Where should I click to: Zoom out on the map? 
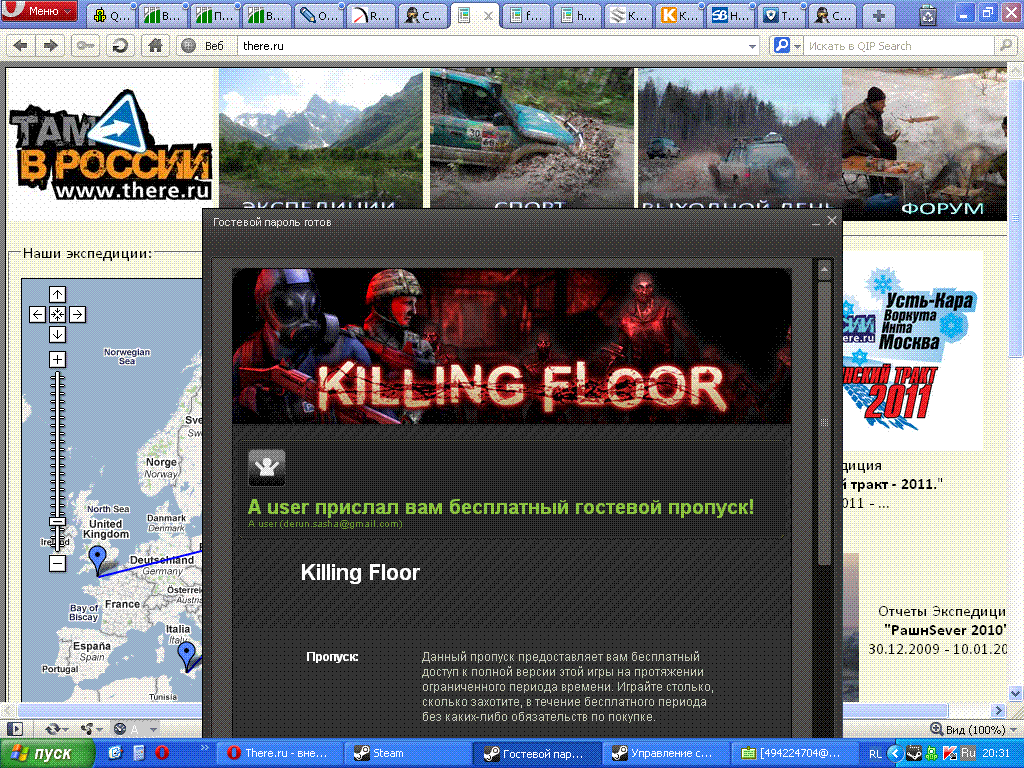click(57, 564)
